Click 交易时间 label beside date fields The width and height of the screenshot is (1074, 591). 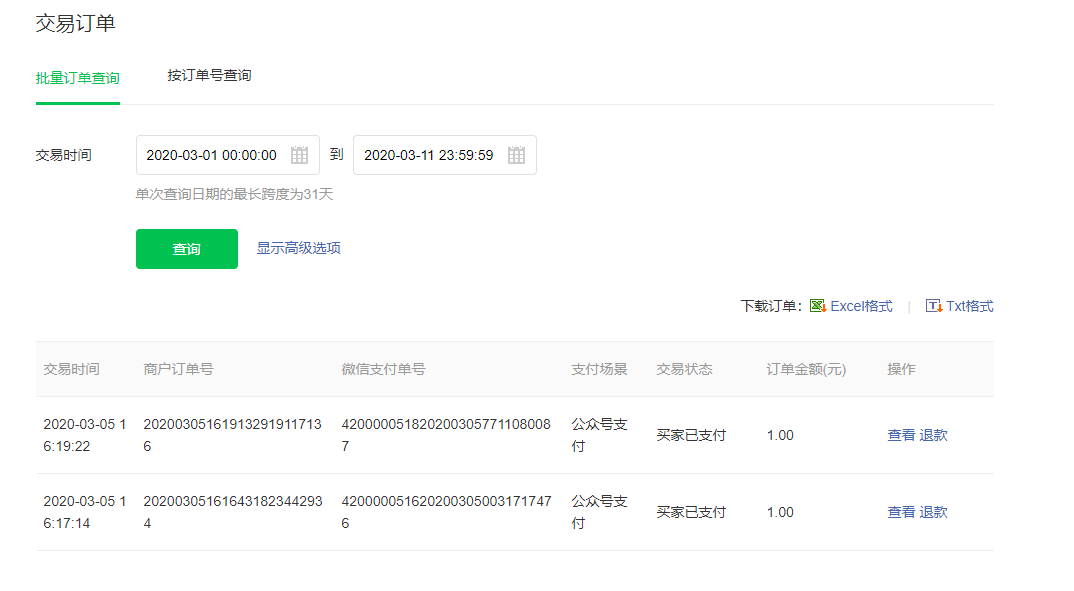(64, 155)
